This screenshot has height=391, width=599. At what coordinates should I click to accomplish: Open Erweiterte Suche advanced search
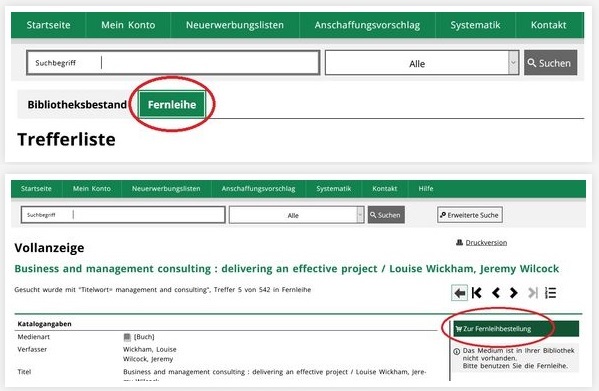[x=470, y=215]
